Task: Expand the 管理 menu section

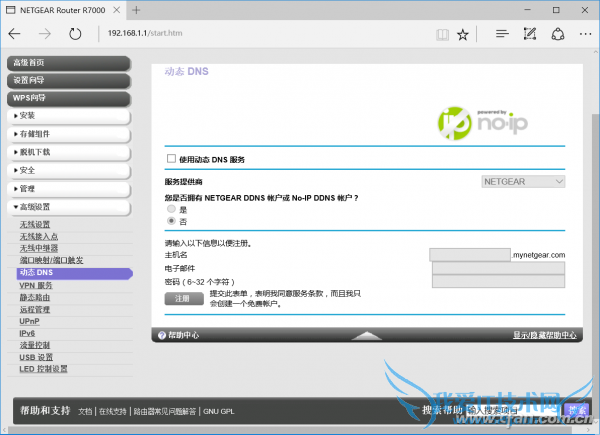Action: pos(69,189)
